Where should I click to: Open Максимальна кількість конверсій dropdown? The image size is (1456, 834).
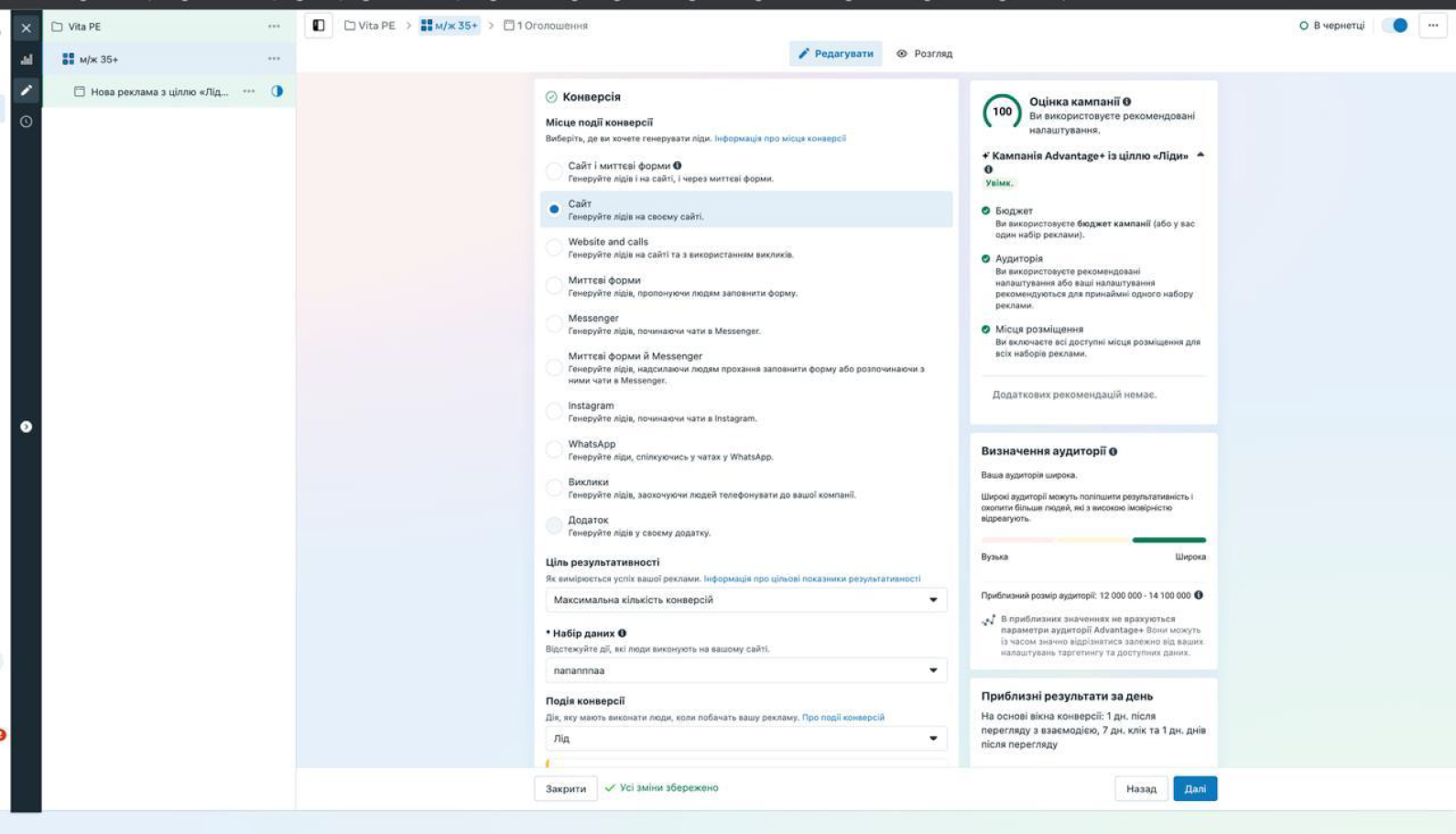pyautogui.click(x=745, y=600)
